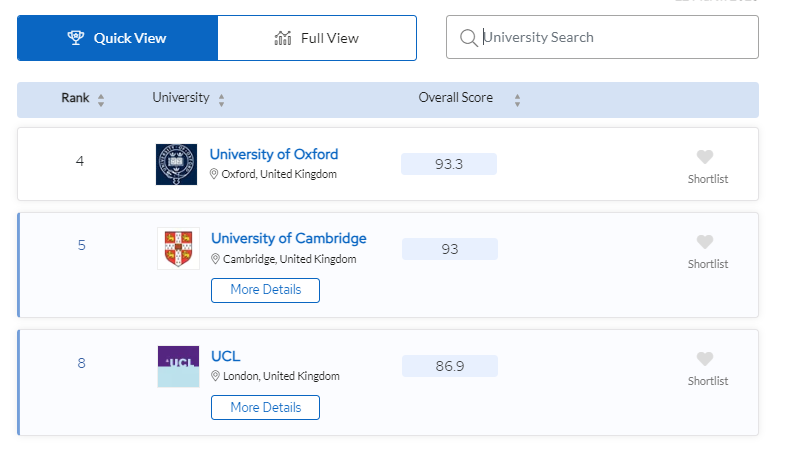
Task: Switch to Full View tab
Action: [x=316, y=38]
